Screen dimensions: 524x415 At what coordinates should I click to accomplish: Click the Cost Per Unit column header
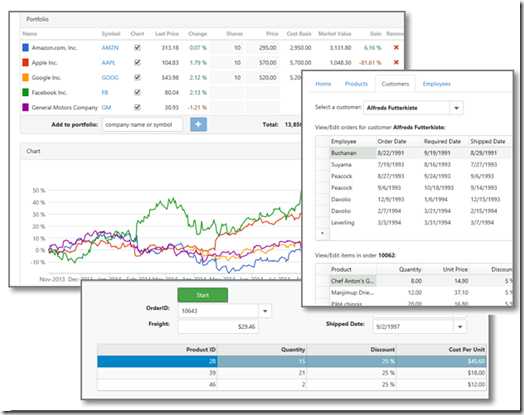click(x=441, y=350)
